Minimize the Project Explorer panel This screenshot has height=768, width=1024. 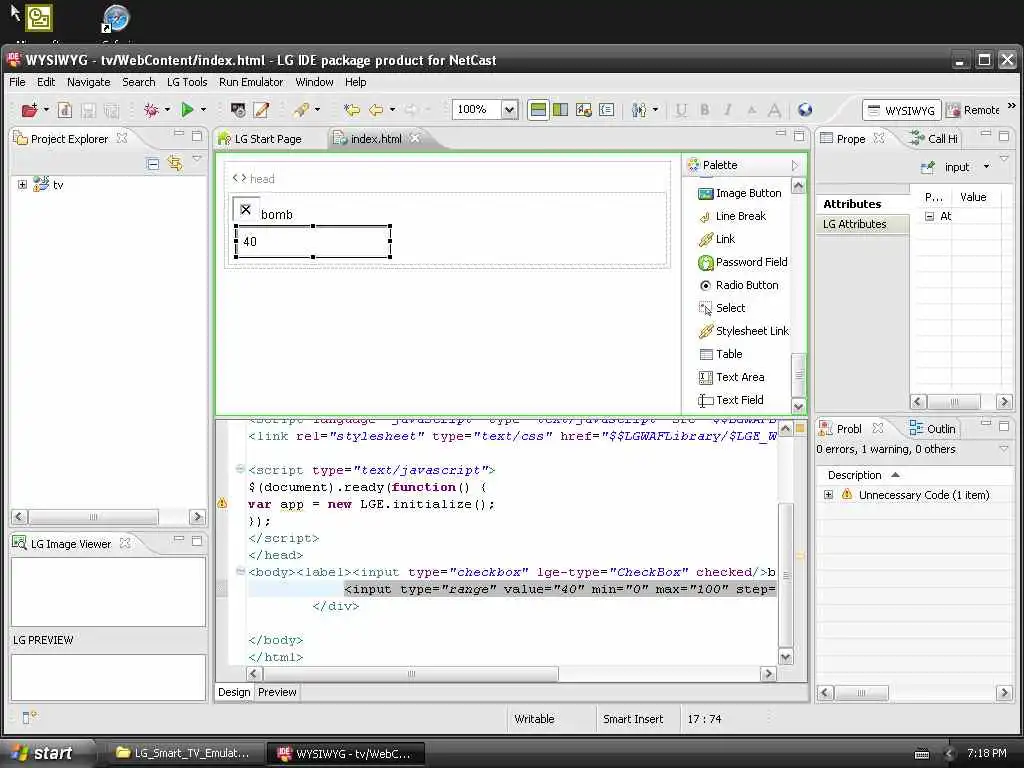[x=179, y=133]
